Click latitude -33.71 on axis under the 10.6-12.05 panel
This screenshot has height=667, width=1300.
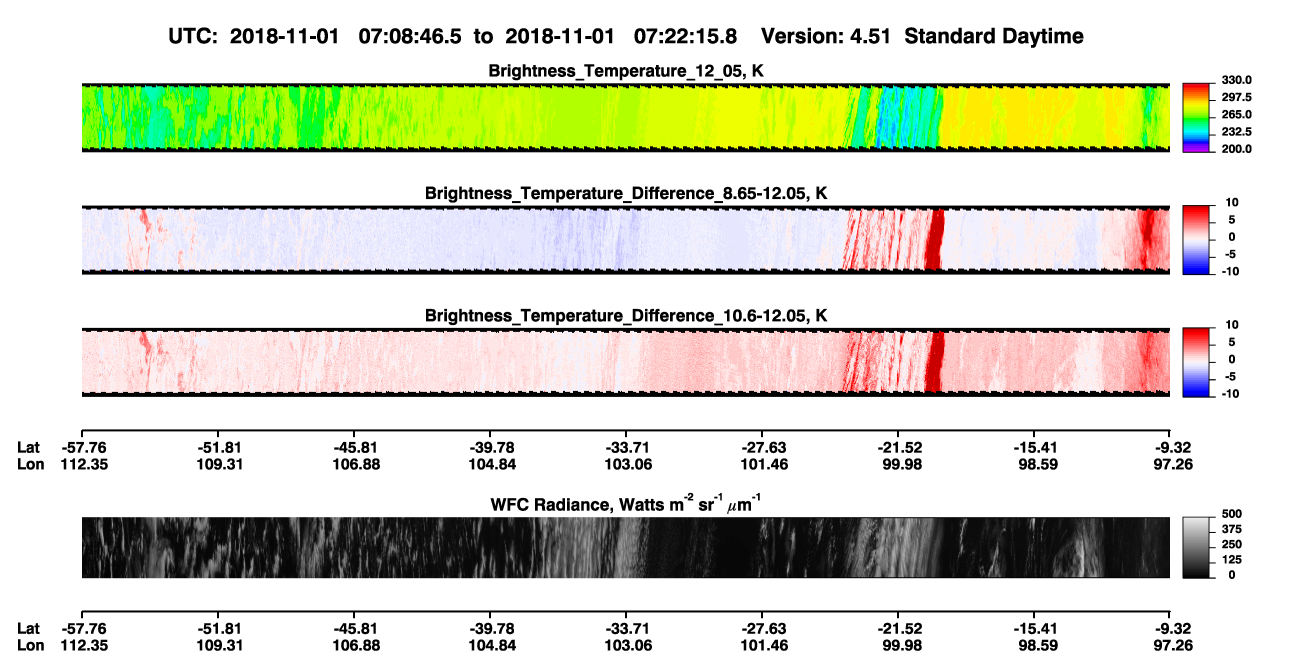coord(626,447)
